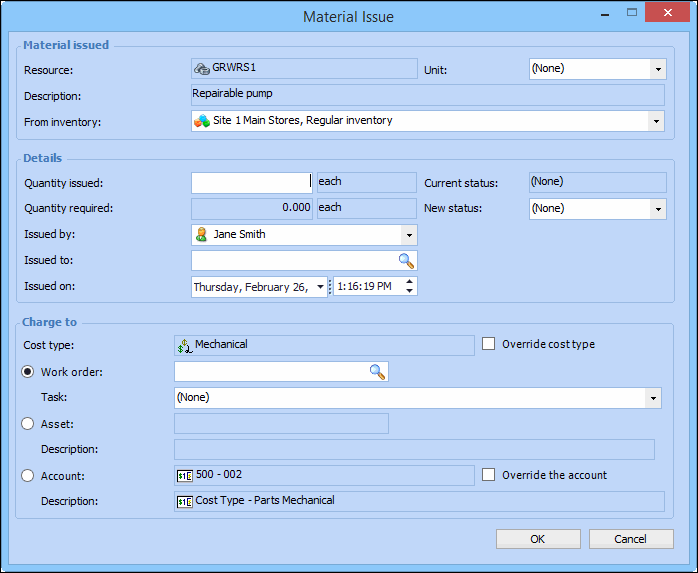Click the Mechanical cost type icon
Screen dimensions: 698x573
(184, 345)
